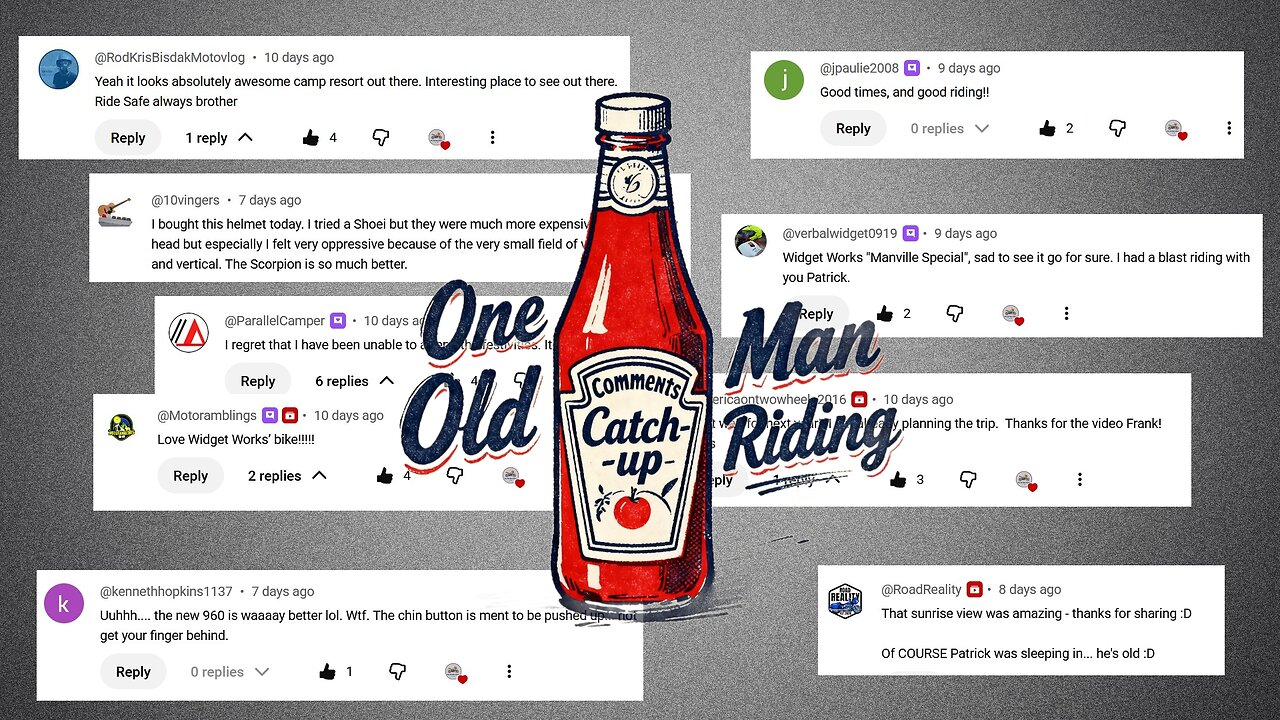Screen dimensions: 1280x720
Task: Reply to jpaulie2008's comment
Action: tap(853, 128)
